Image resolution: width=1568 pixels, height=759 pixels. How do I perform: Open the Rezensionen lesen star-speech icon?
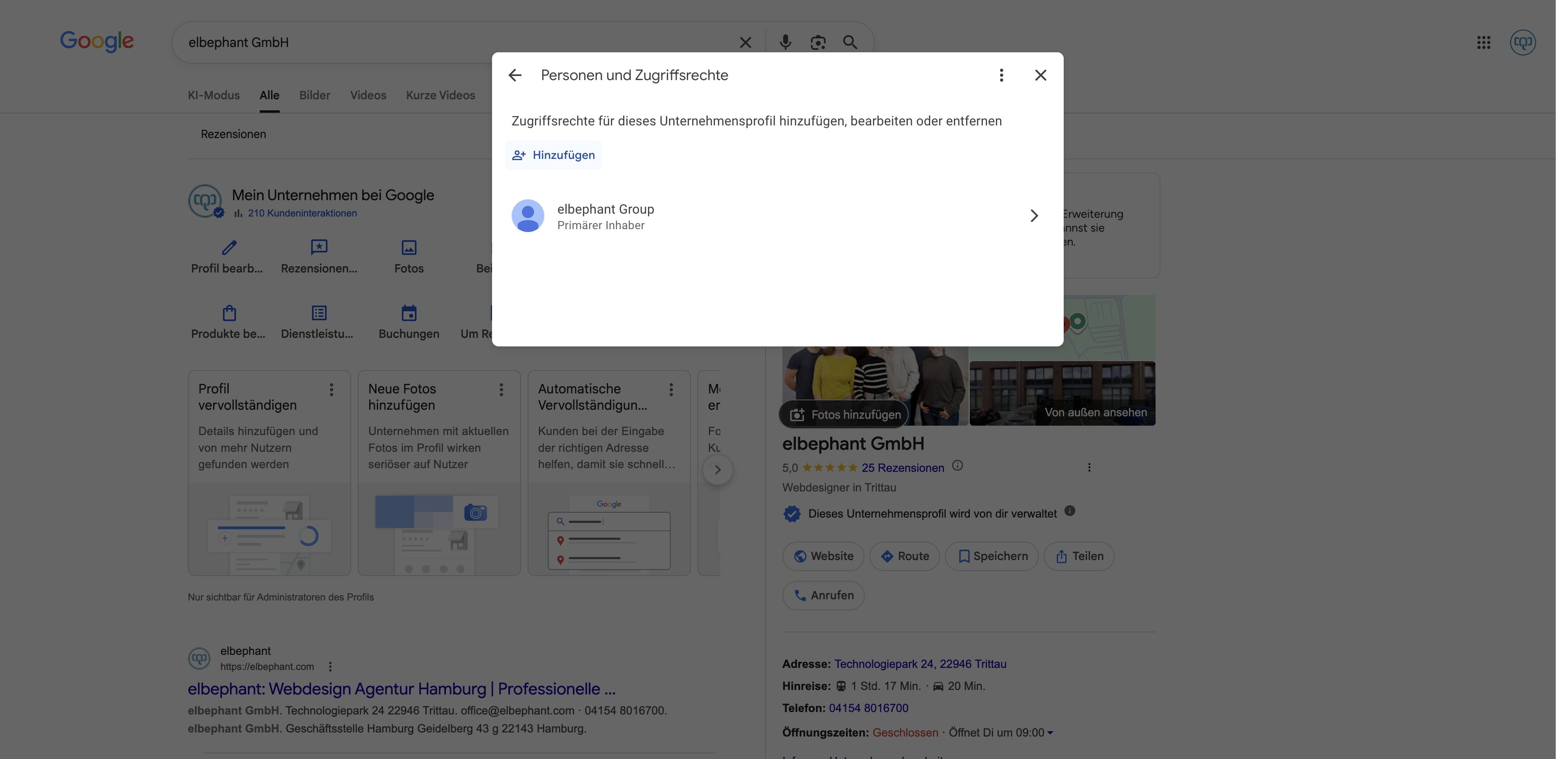coord(319,247)
